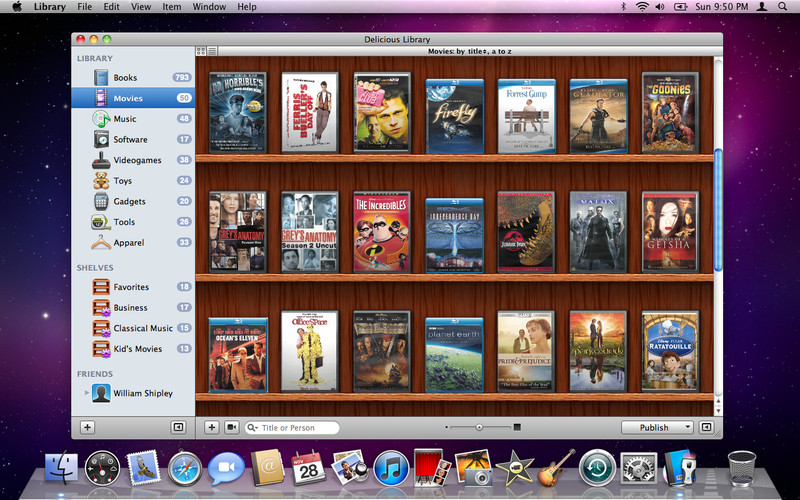Select the Favorites shelf
The width and height of the screenshot is (800, 500).
(130, 287)
